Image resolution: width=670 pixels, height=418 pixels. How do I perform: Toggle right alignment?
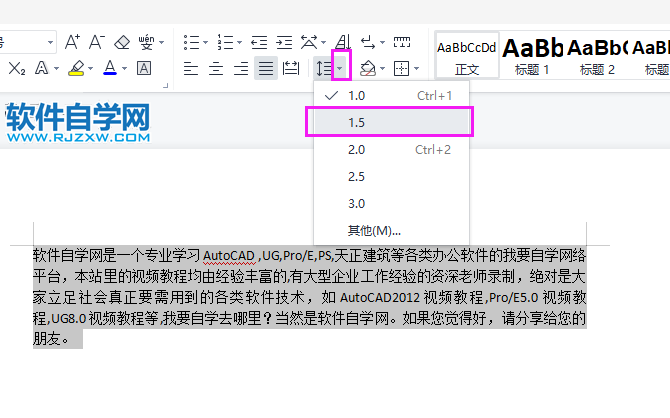coord(241,68)
